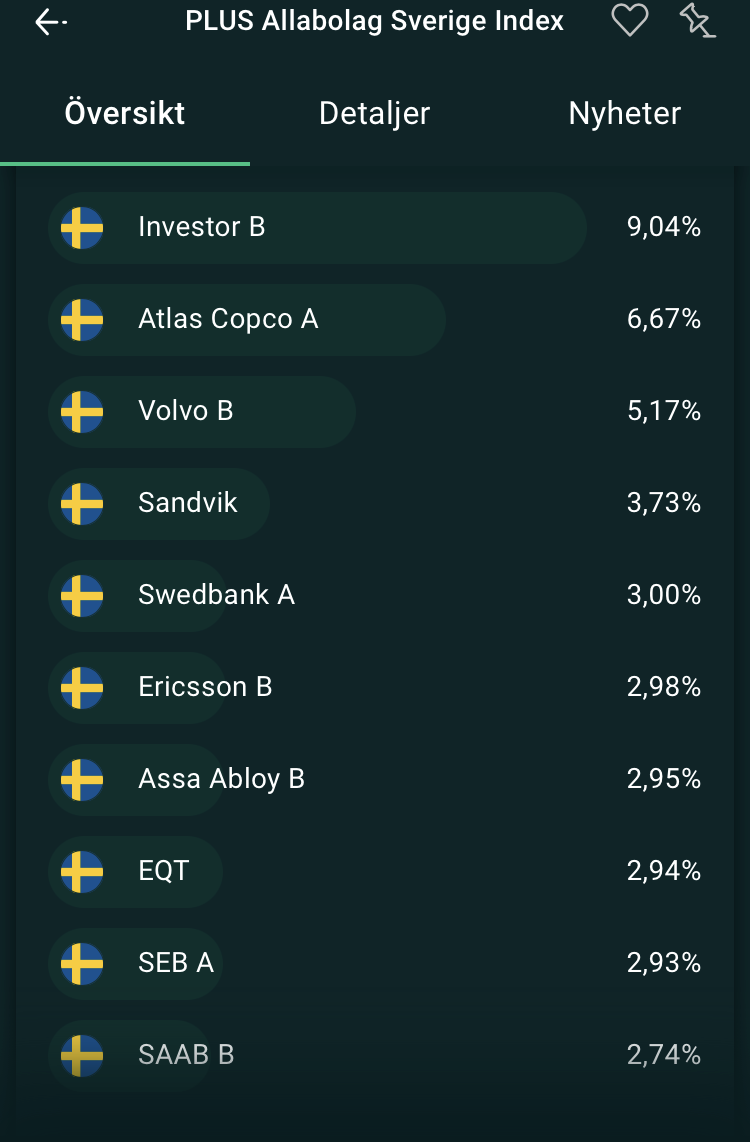Viewport: 750px width, 1142px height.
Task: Select Ericsson B in holdings list
Action: pos(205,688)
